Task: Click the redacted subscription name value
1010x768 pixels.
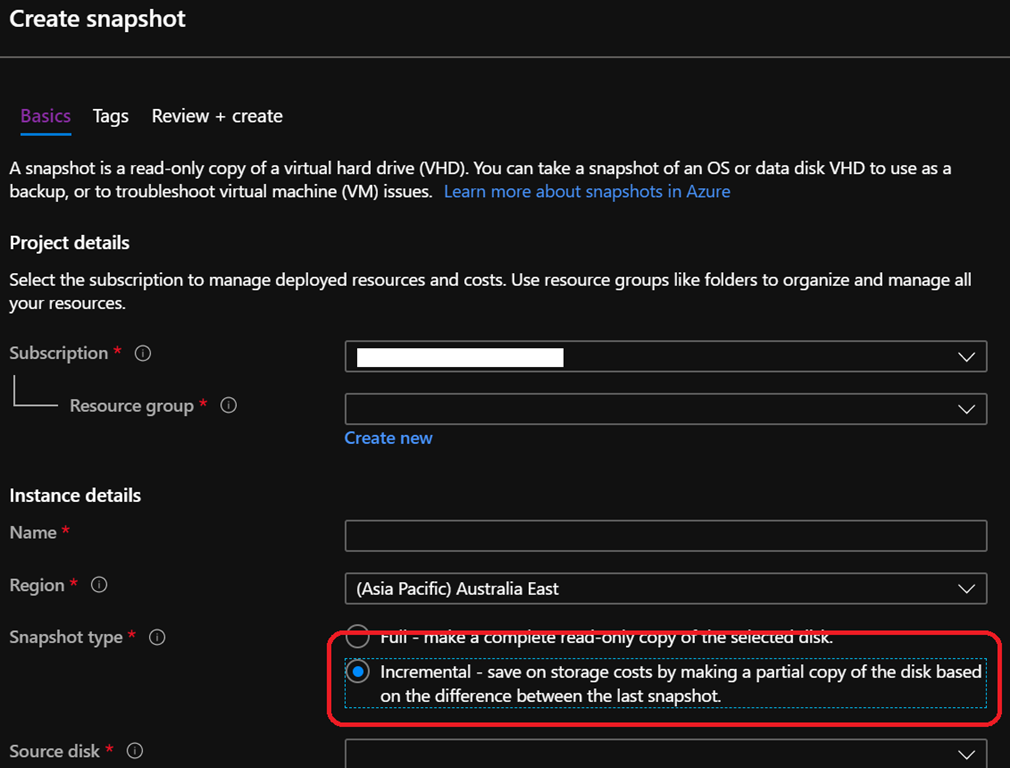Action: [x=460, y=356]
